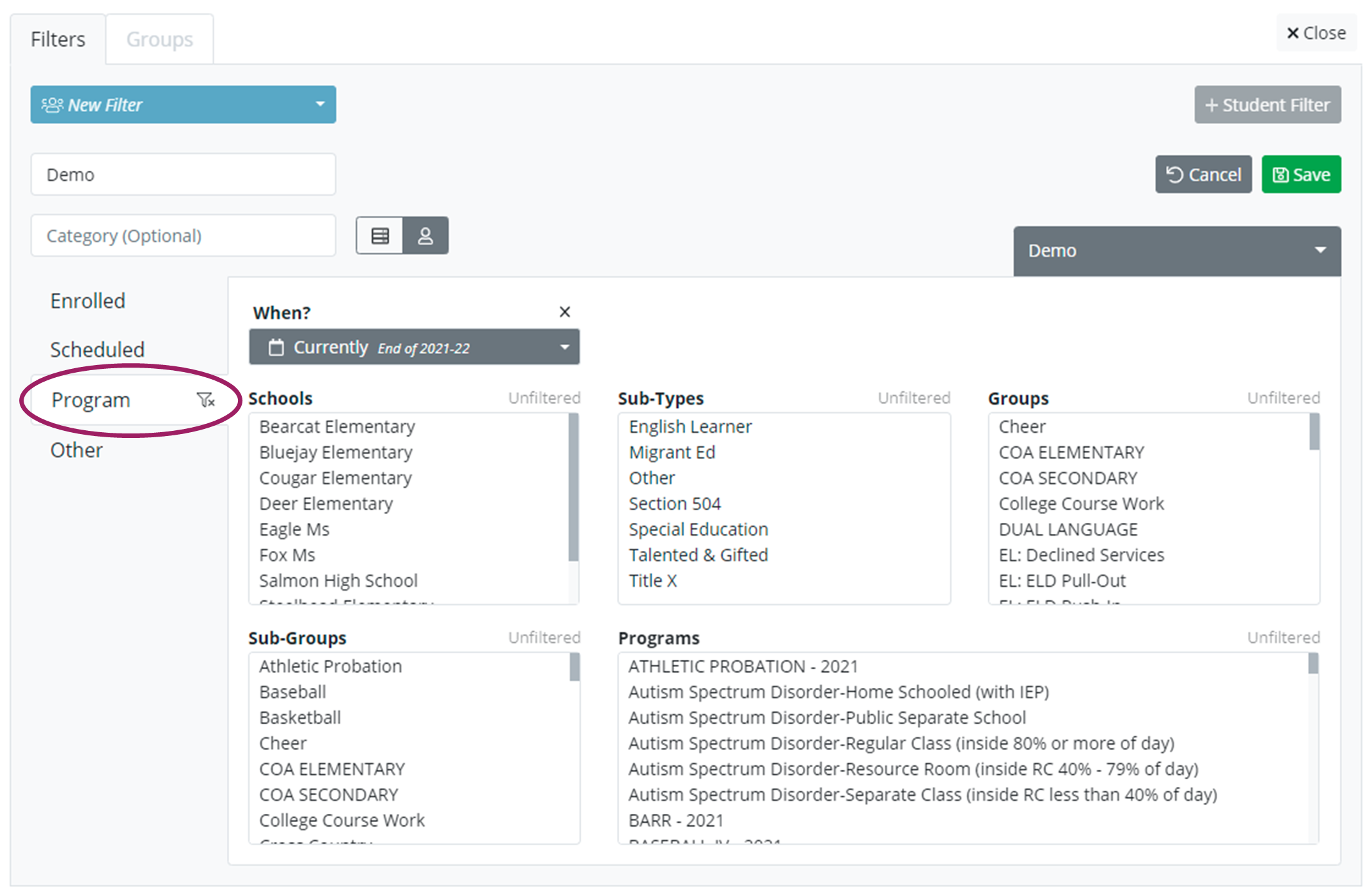1372x895 pixels.
Task: Expand the gray Demo dropdown
Action: (x=1176, y=251)
